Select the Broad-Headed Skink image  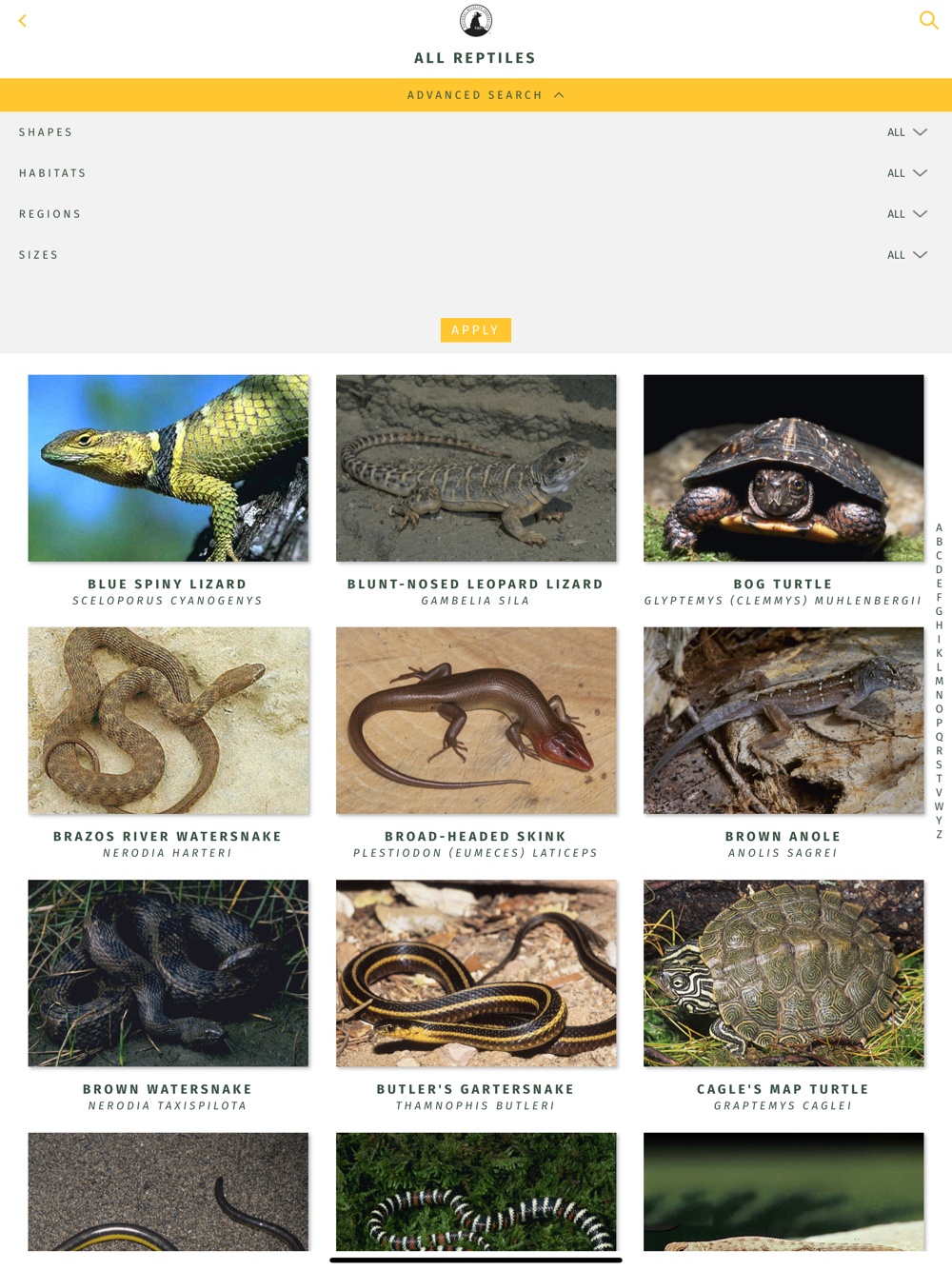coord(476,720)
